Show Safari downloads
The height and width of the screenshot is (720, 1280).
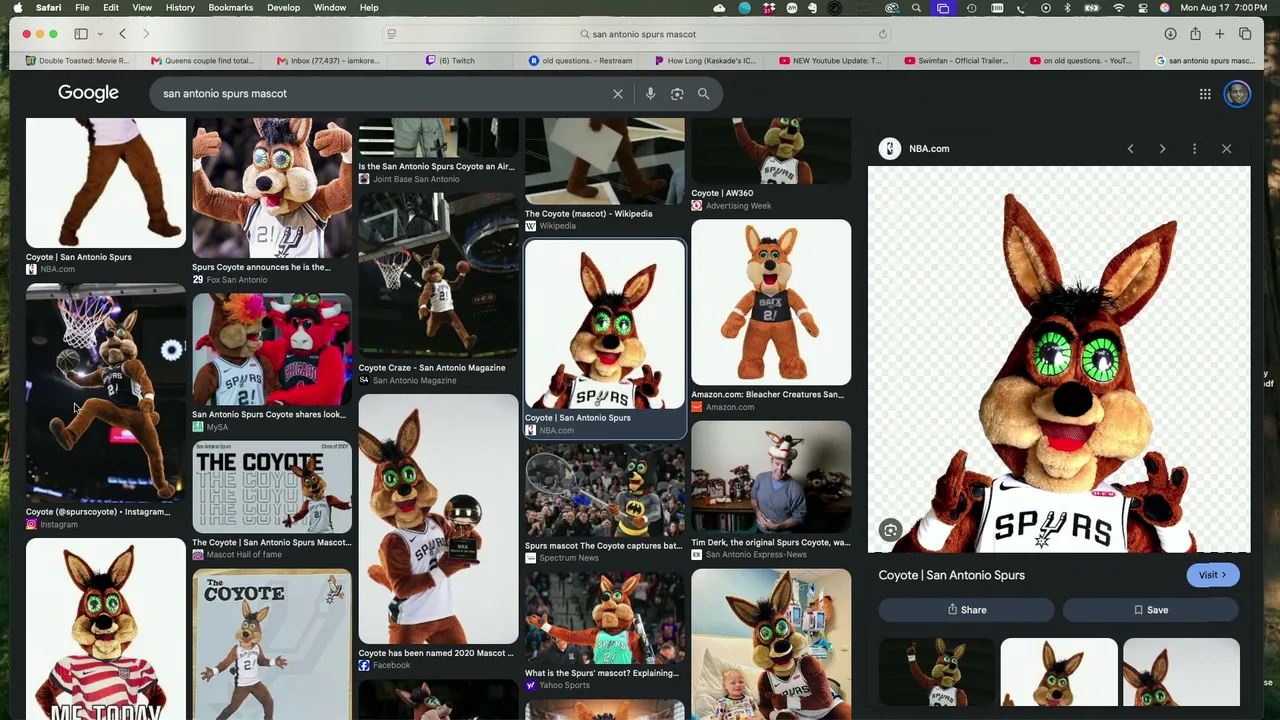tap(1170, 34)
